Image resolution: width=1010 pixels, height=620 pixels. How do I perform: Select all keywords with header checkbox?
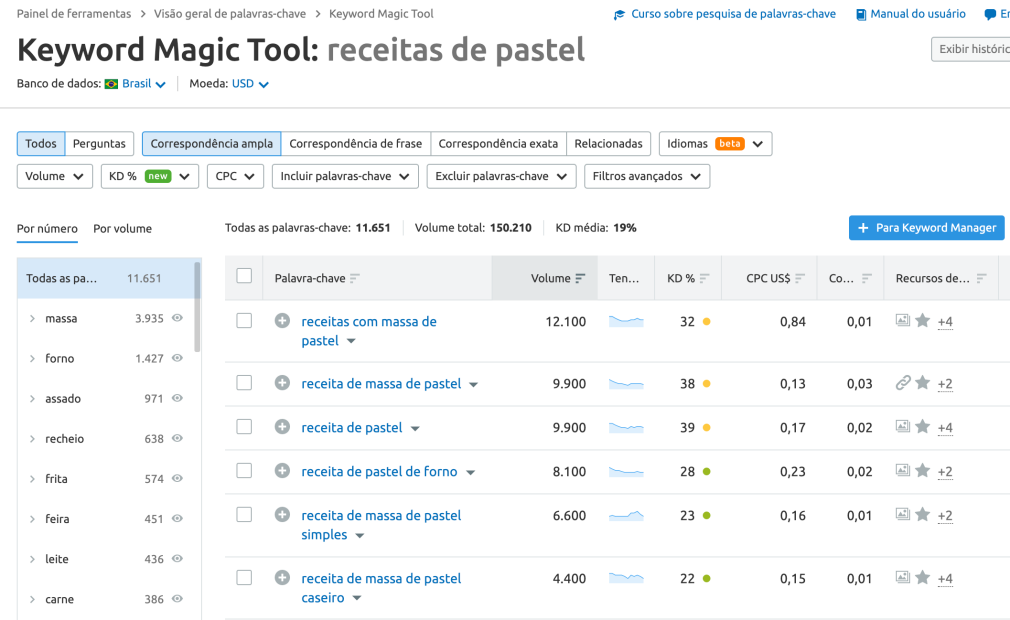[244, 276]
